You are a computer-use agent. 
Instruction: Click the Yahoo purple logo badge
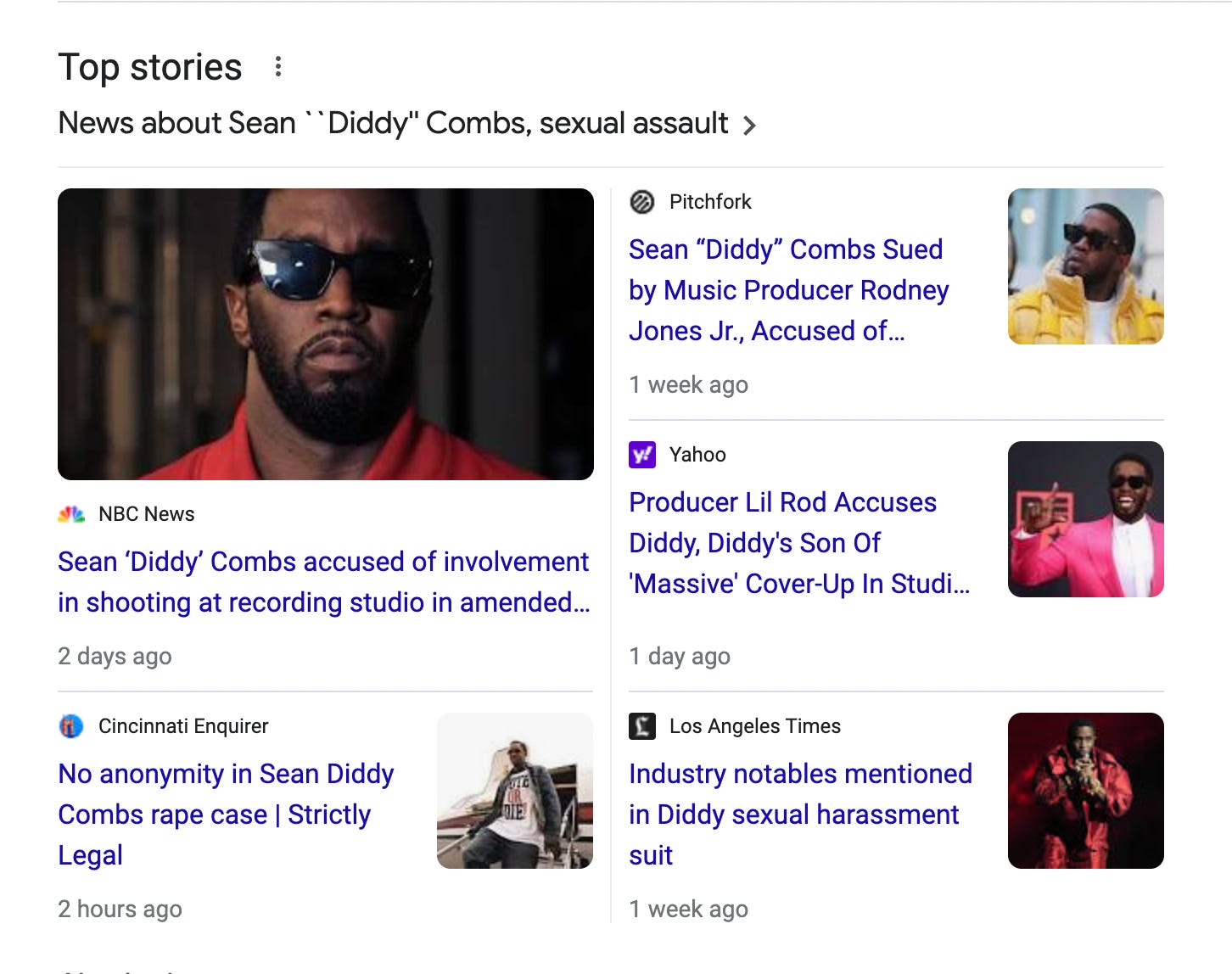pyautogui.click(x=643, y=455)
